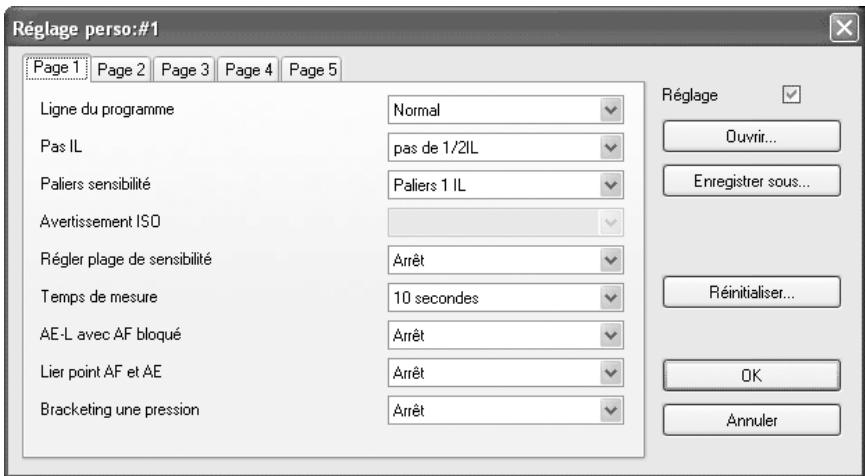Toggle the Réglage checkbox

(791, 95)
